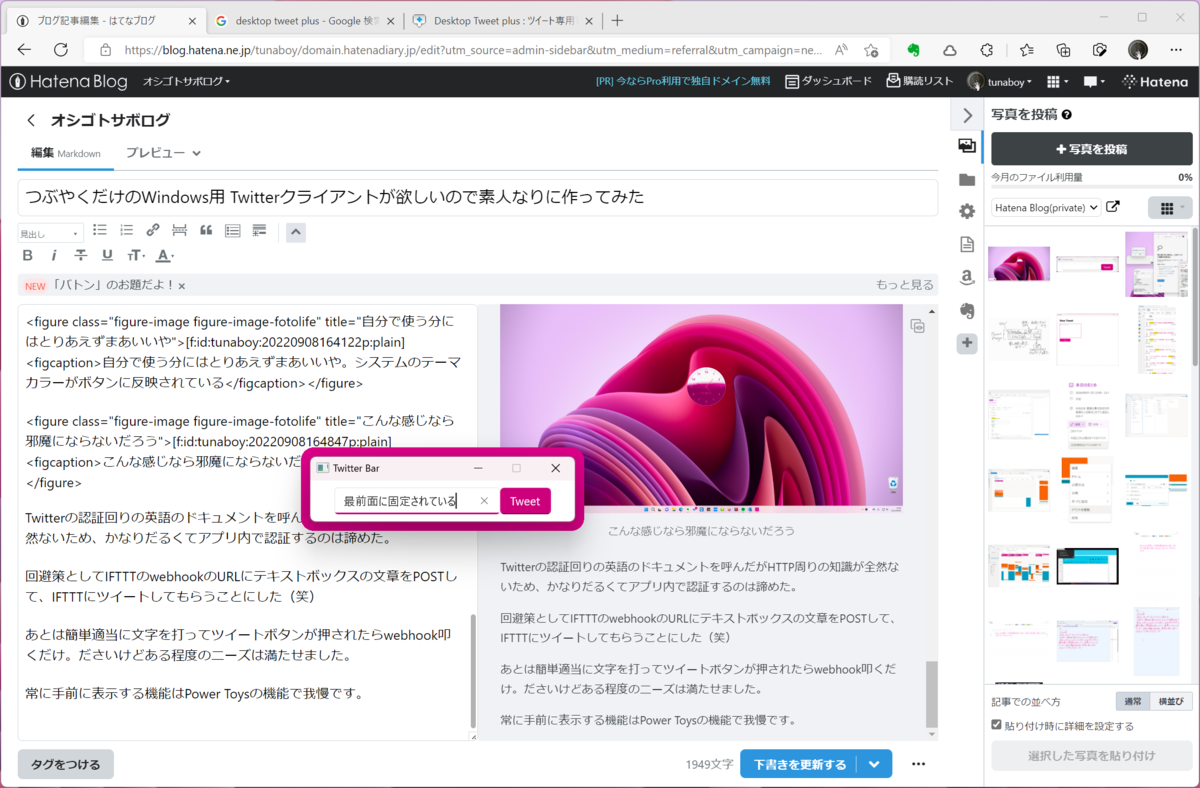Open the 購読リスト link
The width and height of the screenshot is (1200, 788).
(x=920, y=82)
